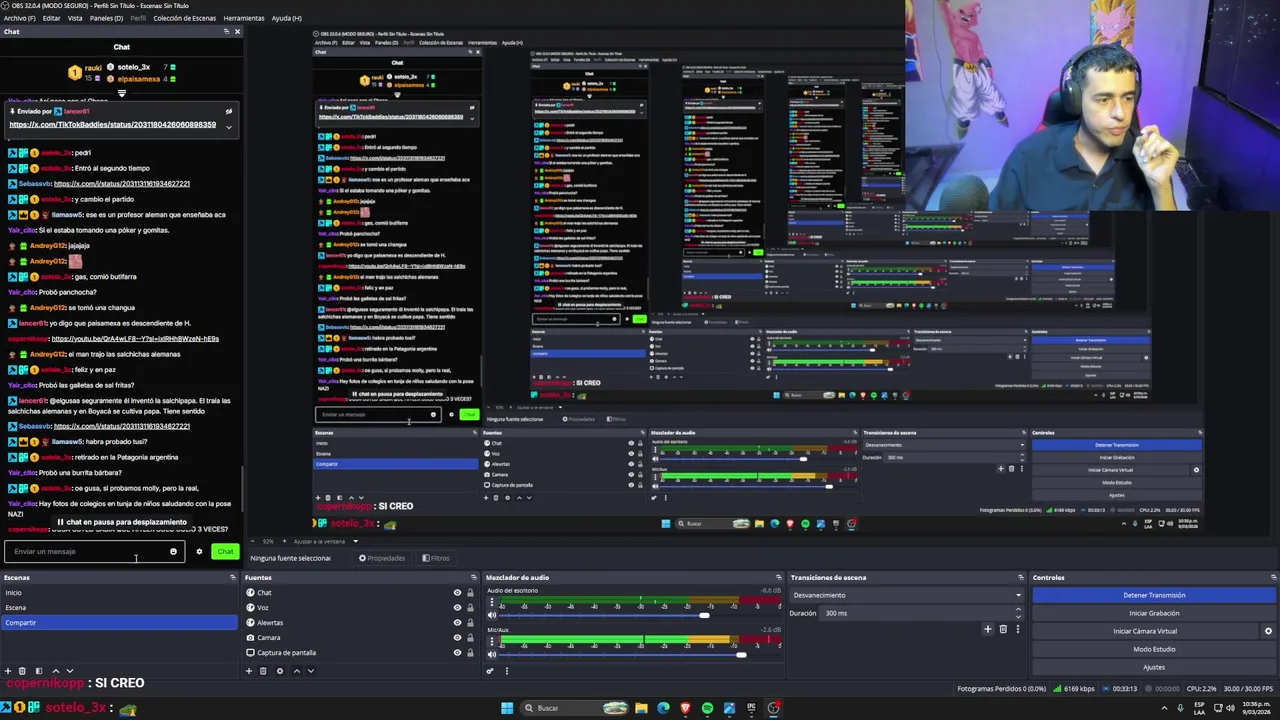Add a scene transition with plus icon
The width and height of the screenshot is (1280, 720).
tap(988, 629)
